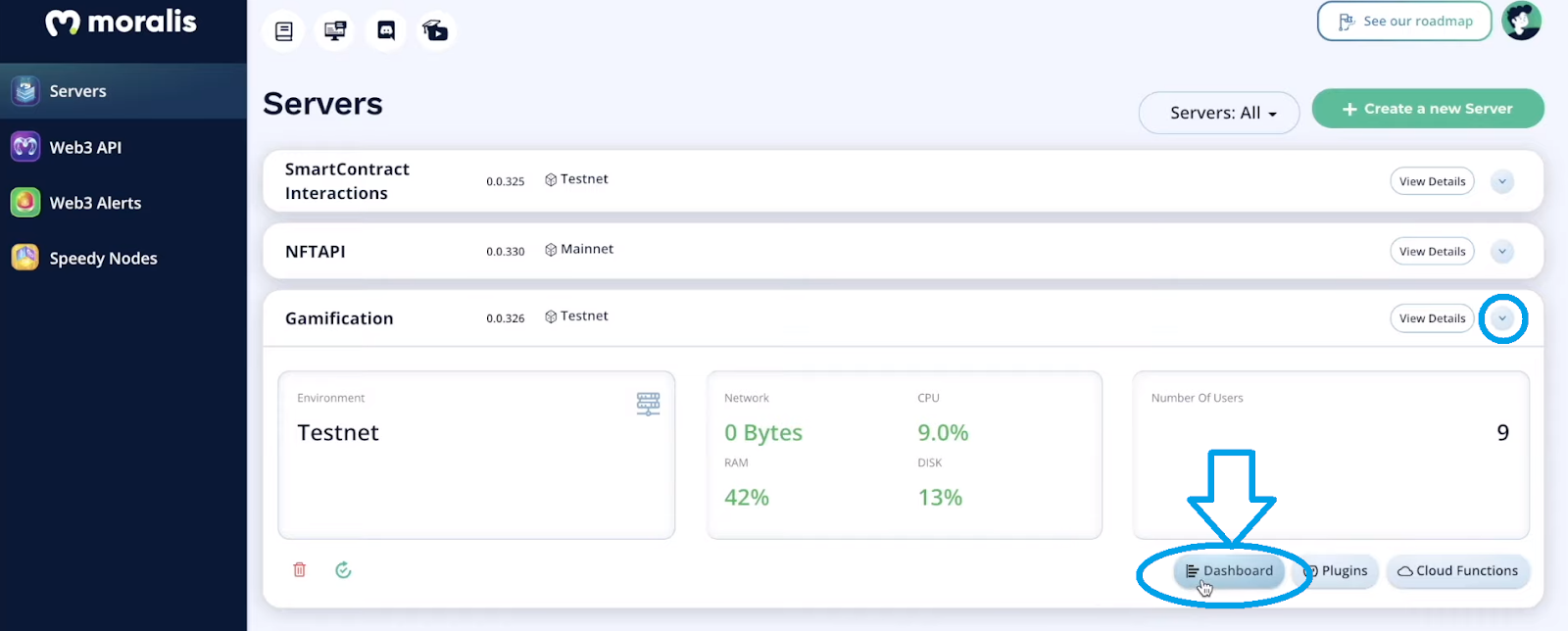The width and height of the screenshot is (1568, 631).
Task: Click the Servers page heading
Action: point(322,104)
